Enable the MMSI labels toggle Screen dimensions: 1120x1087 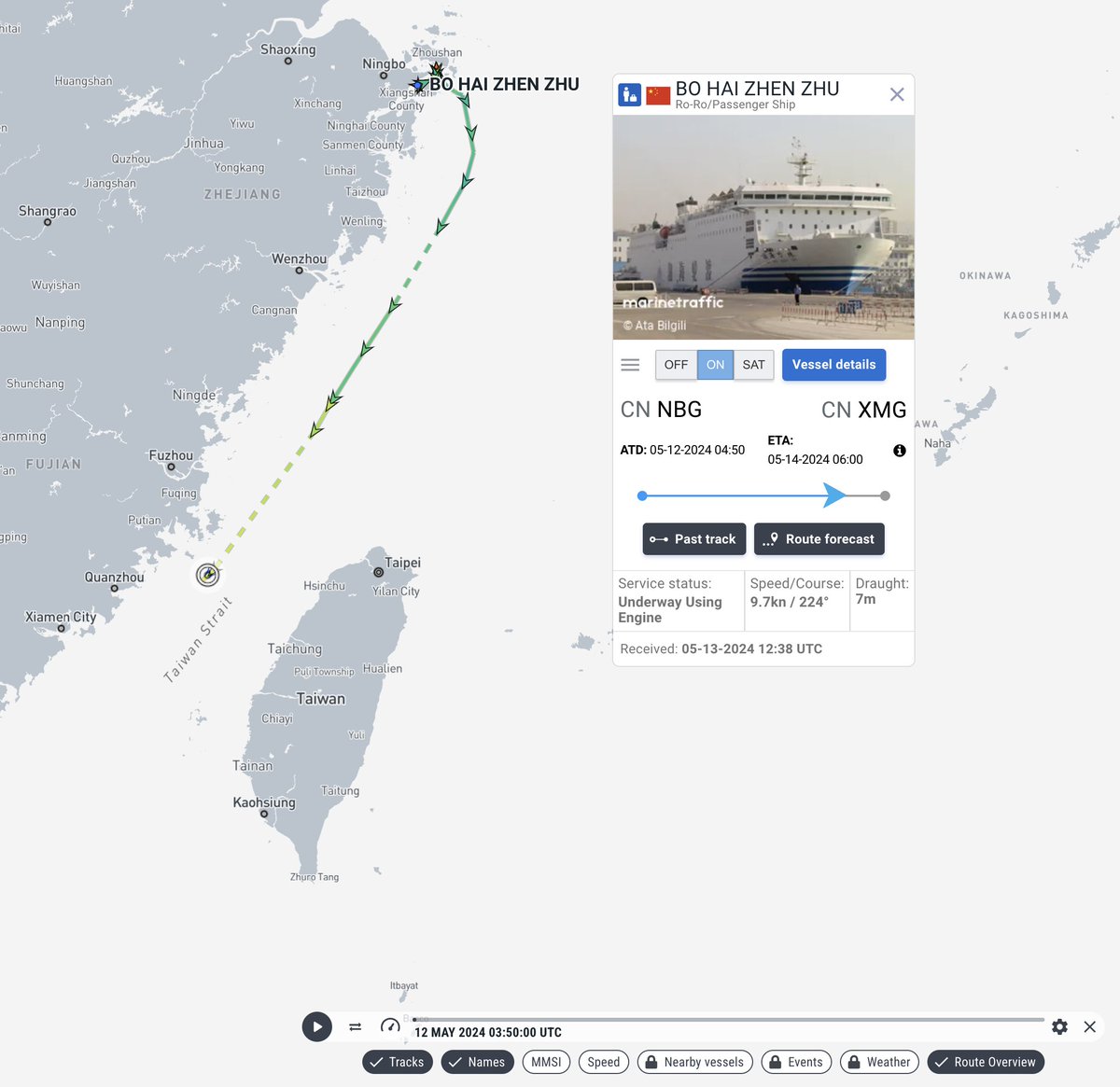tap(546, 1062)
